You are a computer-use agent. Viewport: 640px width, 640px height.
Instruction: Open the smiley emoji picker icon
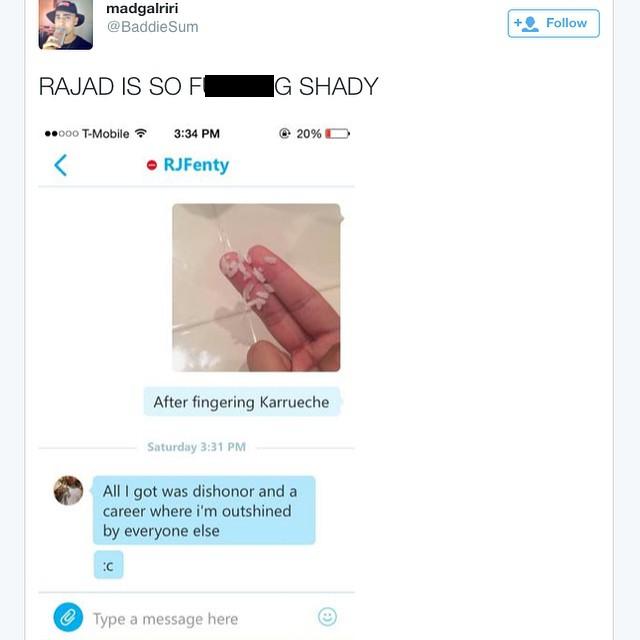327,617
